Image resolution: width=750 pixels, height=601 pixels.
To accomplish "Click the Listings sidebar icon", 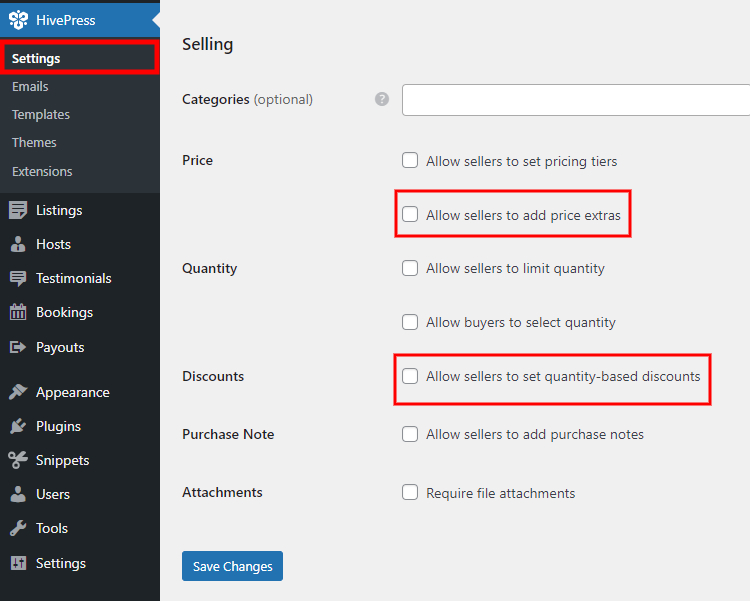I will [x=18, y=210].
